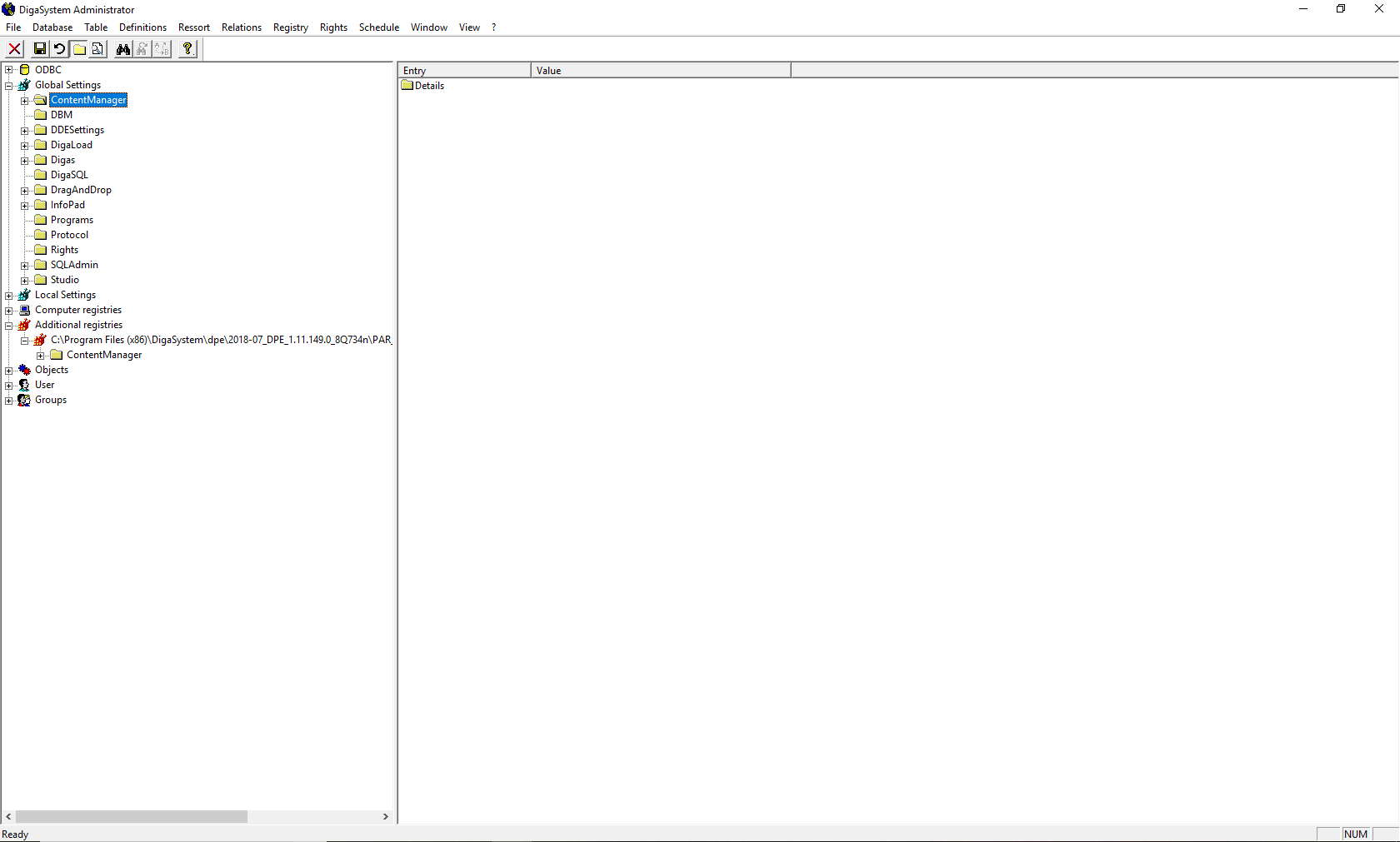The width and height of the screenshot is (1400, 842).
Task: Click the undo arrow toolbar icon
Action: [x=59, y=49]
